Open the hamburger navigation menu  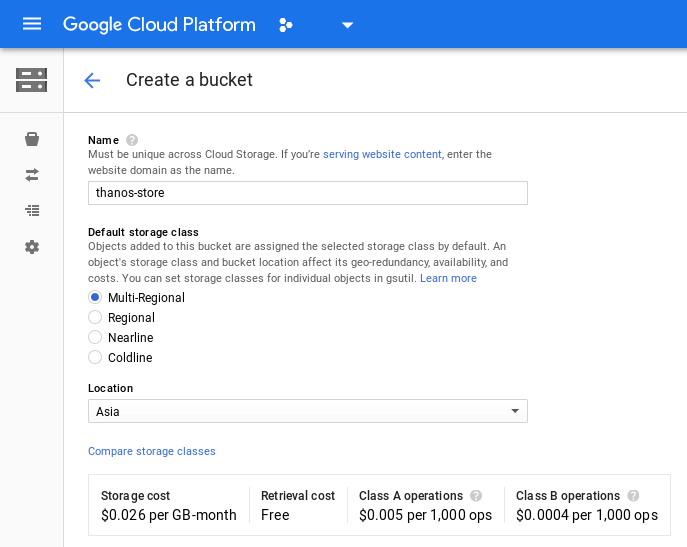pos(32,24)
